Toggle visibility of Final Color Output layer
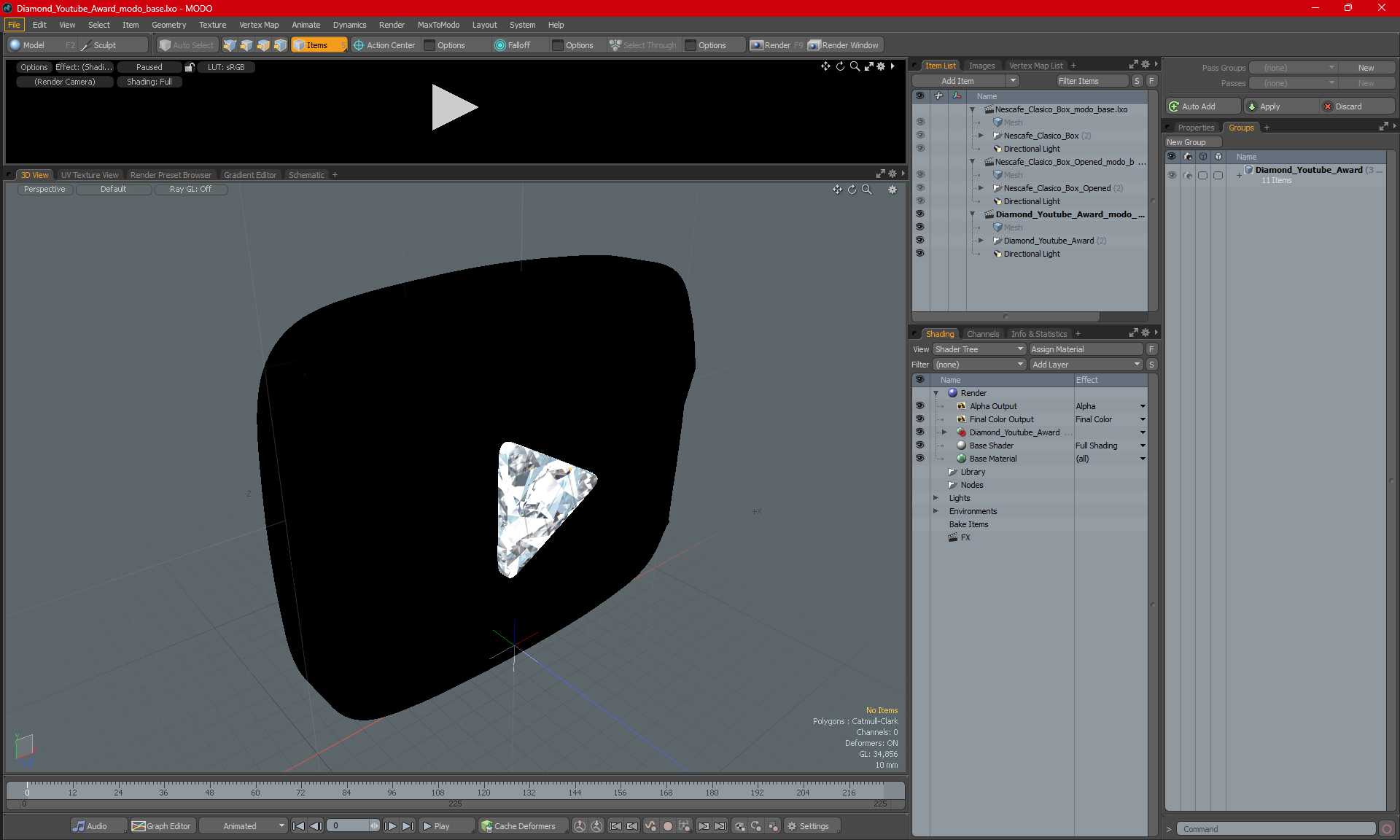The width and height of the screenshot is (1400, 840). [919, 419]
